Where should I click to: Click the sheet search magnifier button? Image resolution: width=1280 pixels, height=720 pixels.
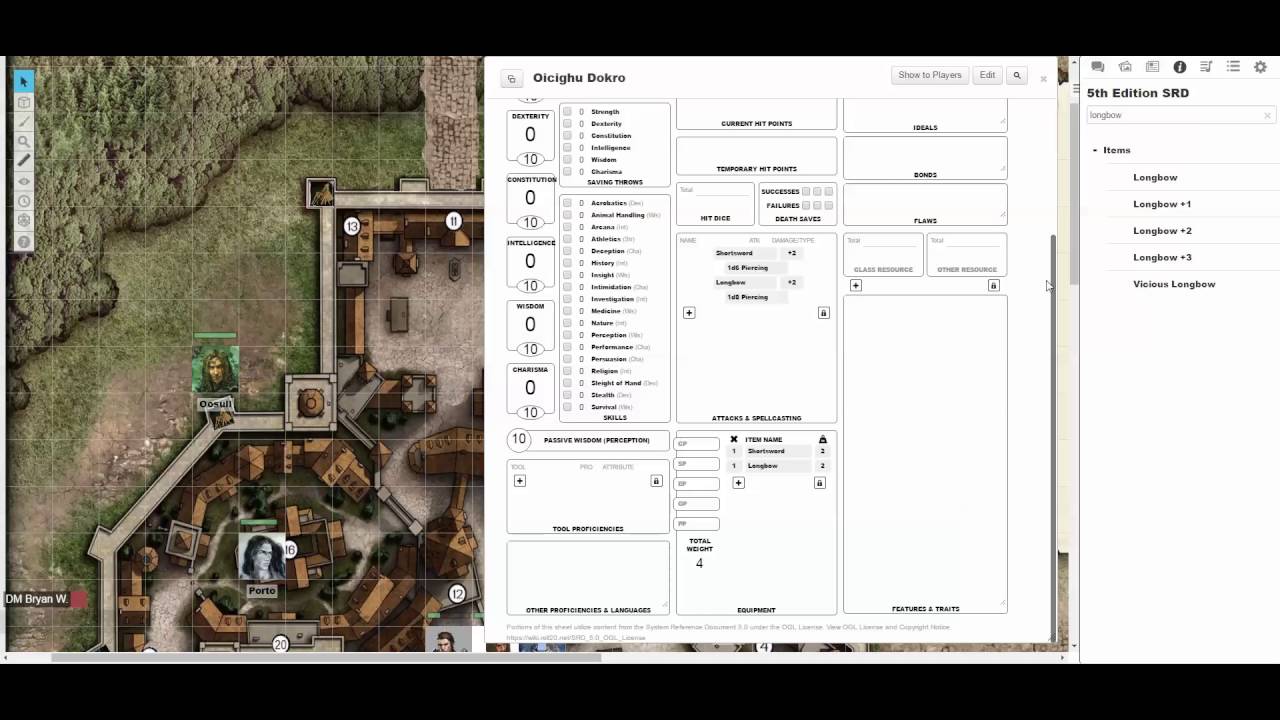tap(1017, 75)
